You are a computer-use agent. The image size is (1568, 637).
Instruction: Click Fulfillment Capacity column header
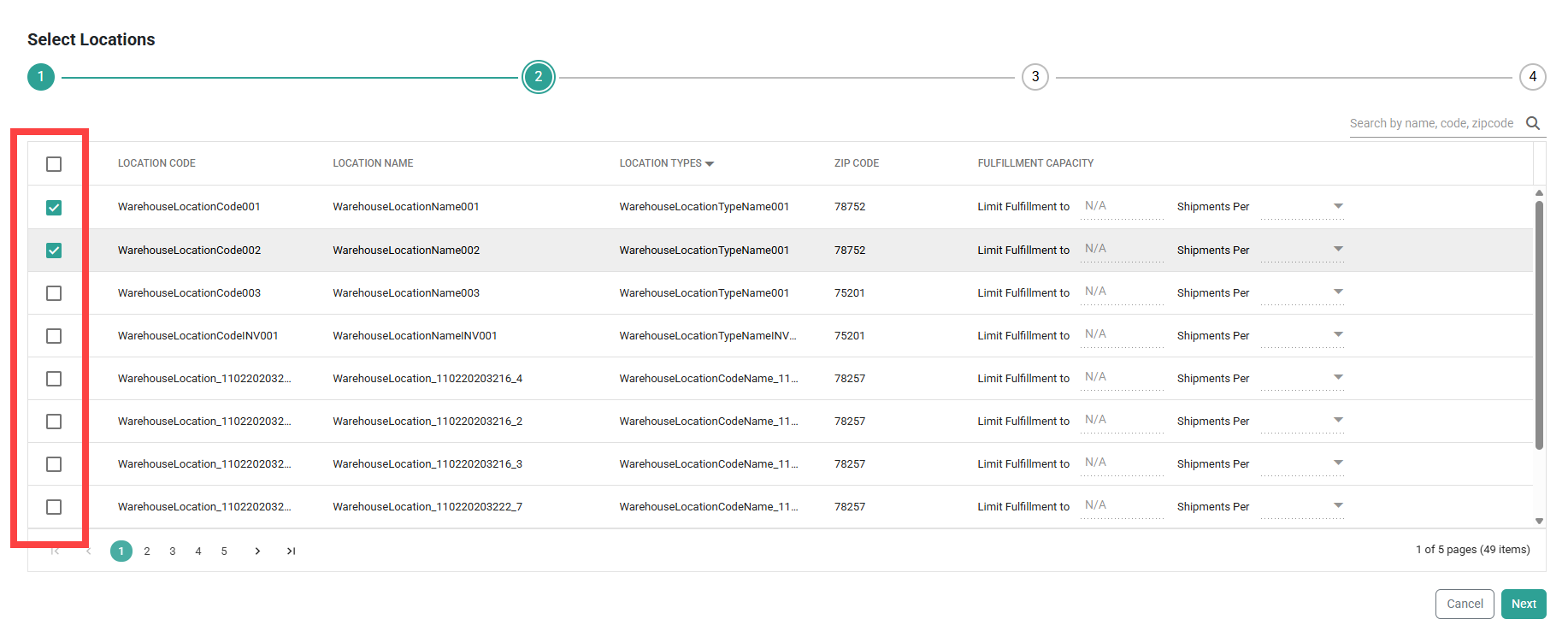point(1035,163)
